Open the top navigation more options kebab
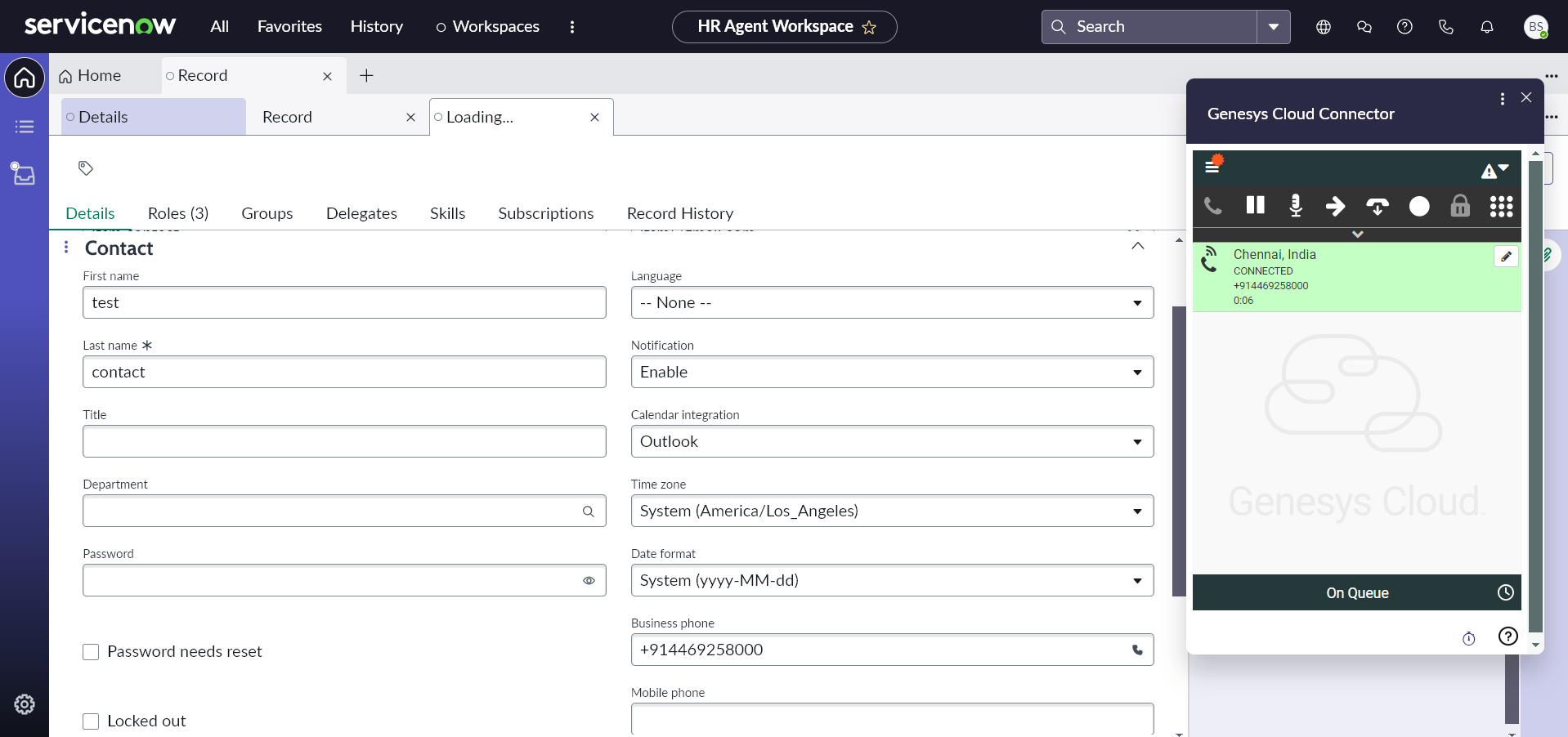 click(572, 27)
